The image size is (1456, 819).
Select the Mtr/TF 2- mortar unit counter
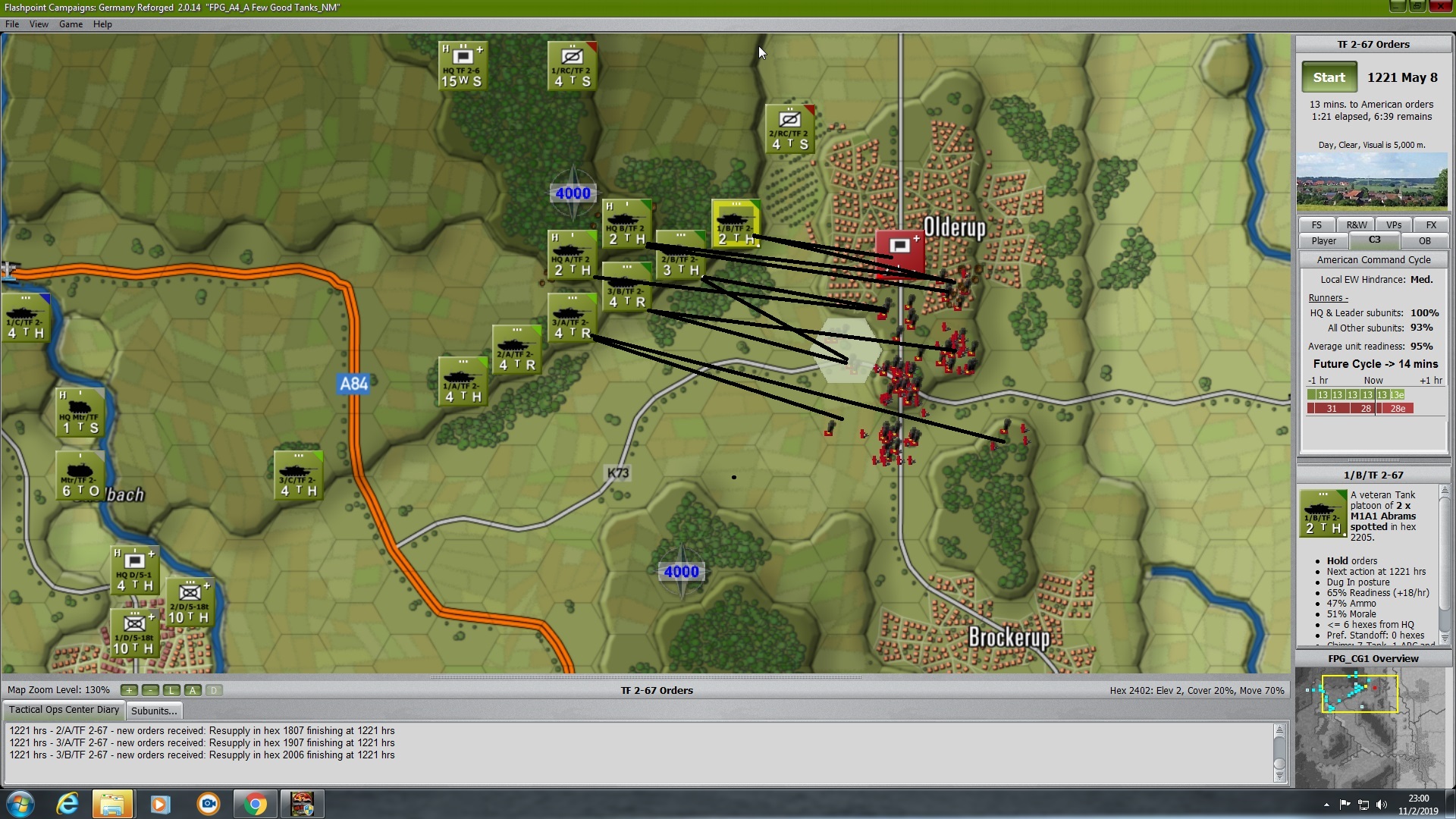[x=80, y=476]
